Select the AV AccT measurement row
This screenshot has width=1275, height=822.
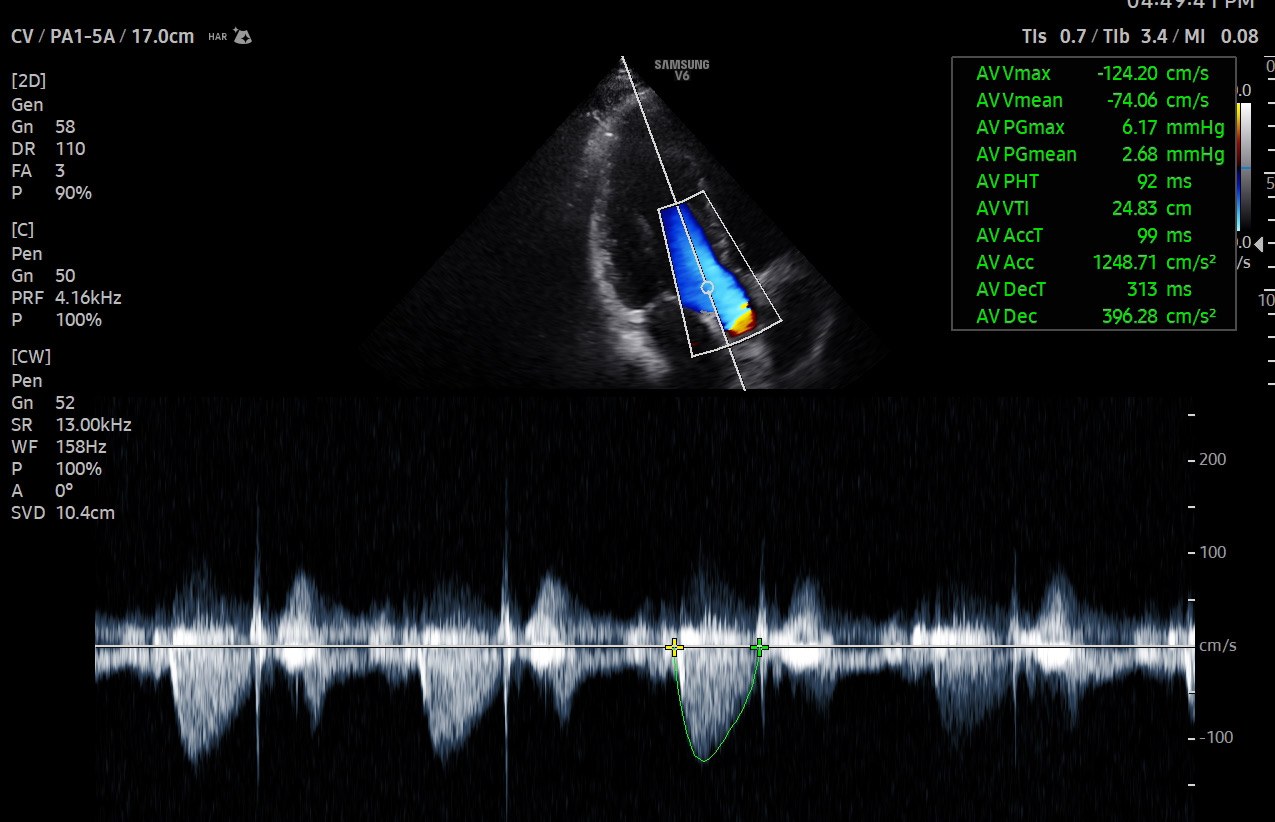point(1084,235)
